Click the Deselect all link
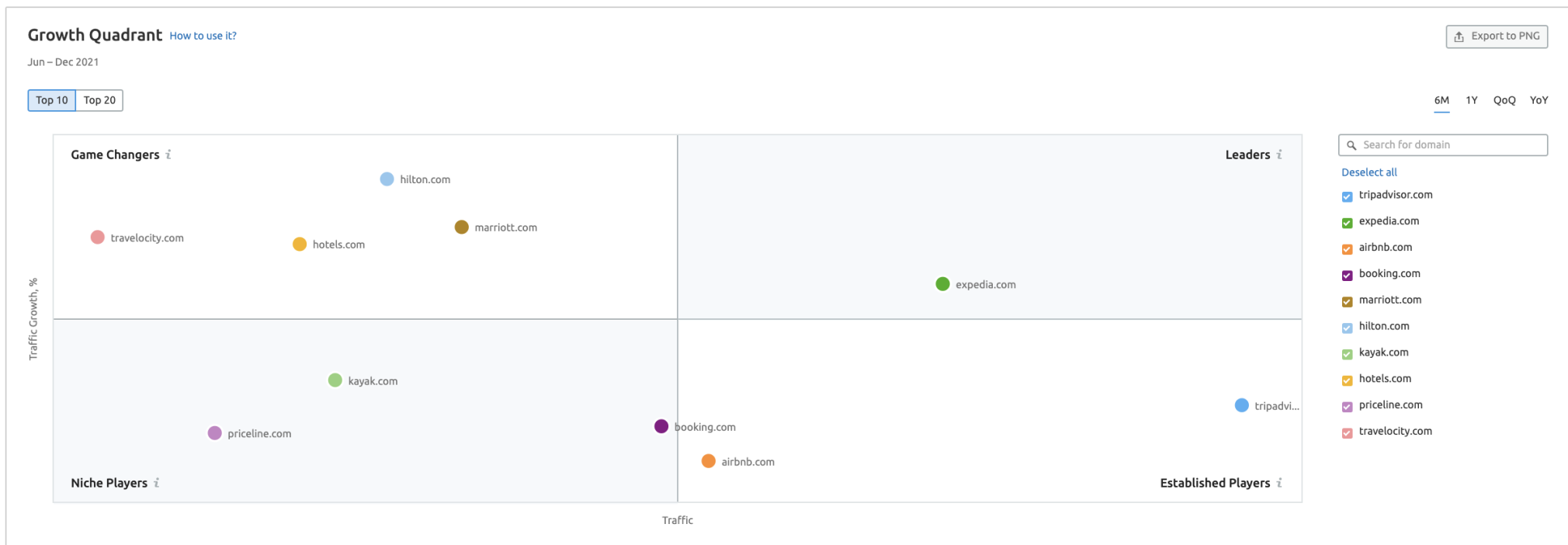 pos(1369,172)
